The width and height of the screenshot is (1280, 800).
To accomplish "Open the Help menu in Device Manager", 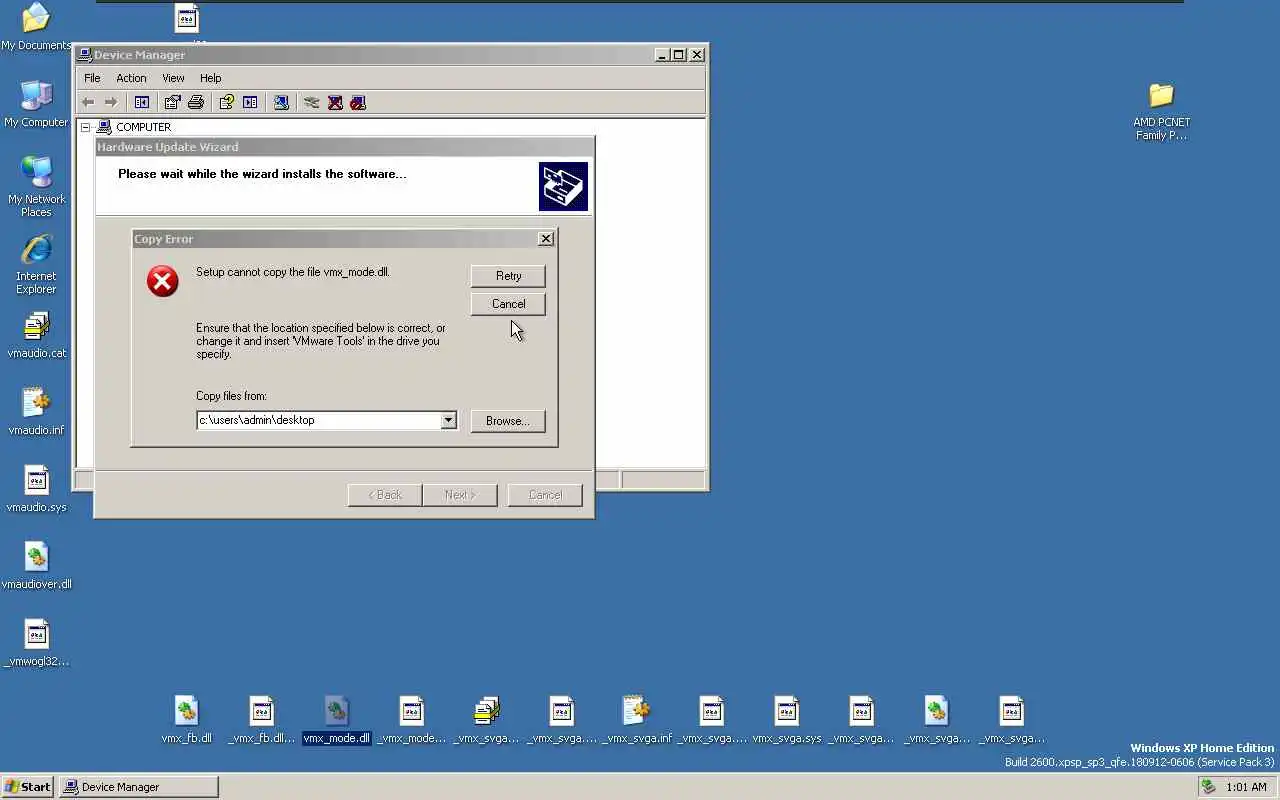I will 210,78.
